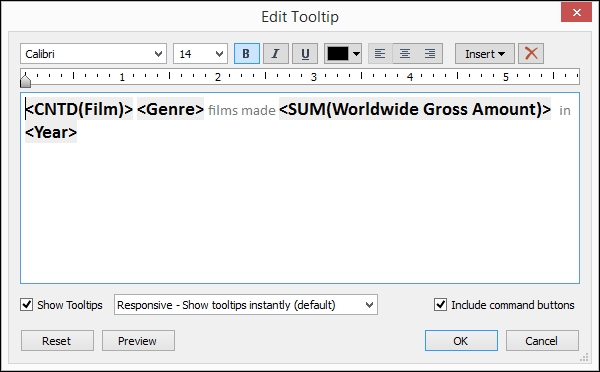Uncheck Show Tooltips checkbox
Viewport: 600px width, 372px height.
tap(26, 305)
